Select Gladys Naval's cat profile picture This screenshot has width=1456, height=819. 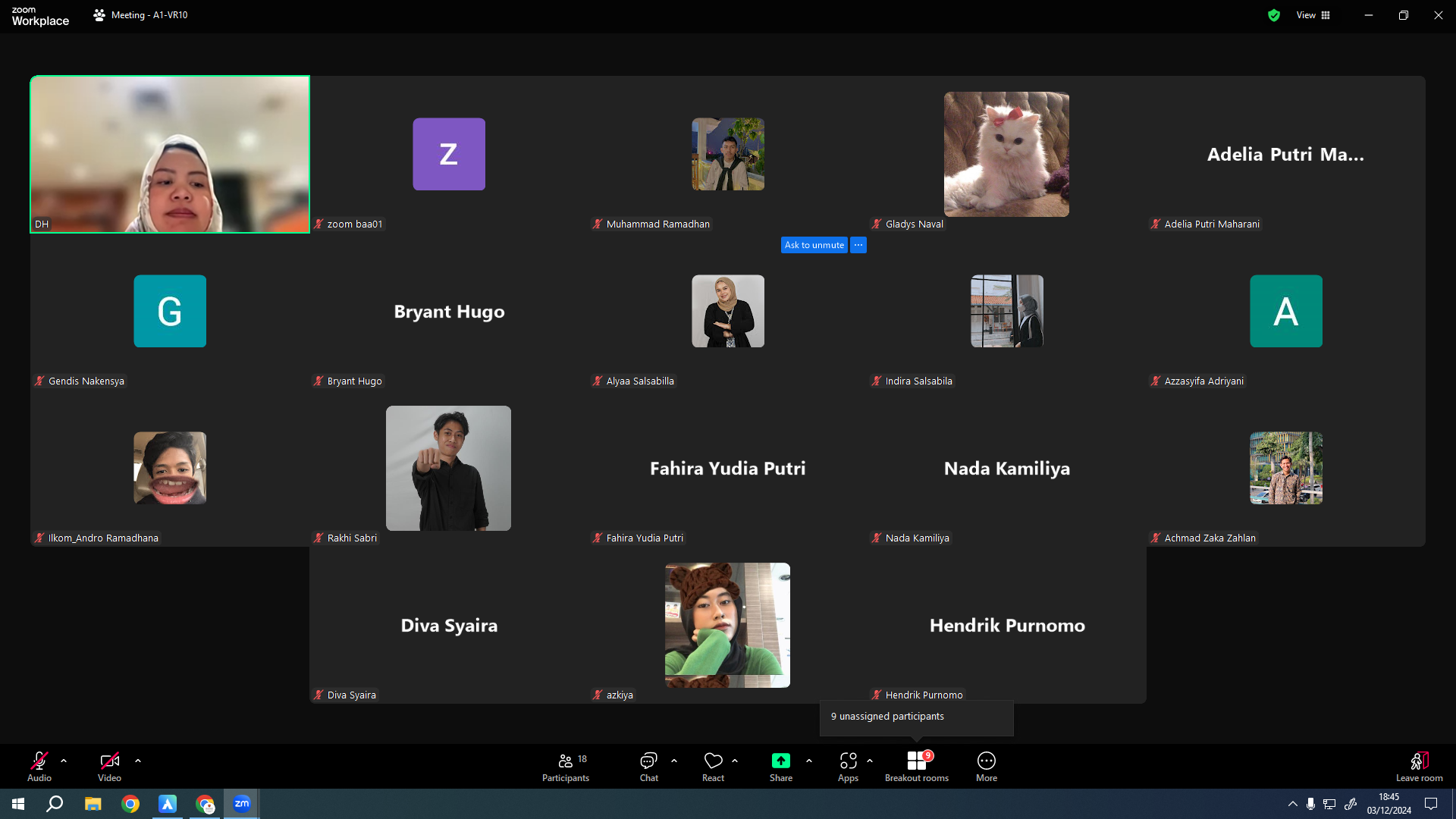click(1006, 154)
